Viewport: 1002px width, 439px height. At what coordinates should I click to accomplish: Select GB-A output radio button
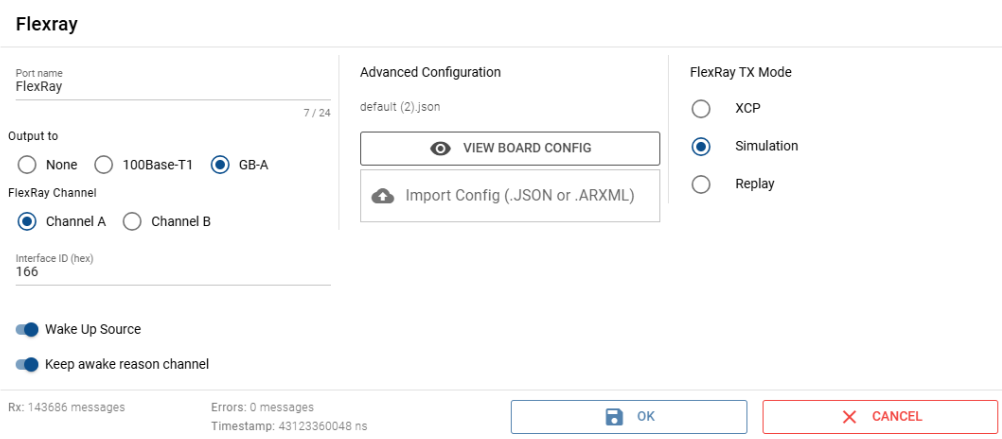coord(220,165)
